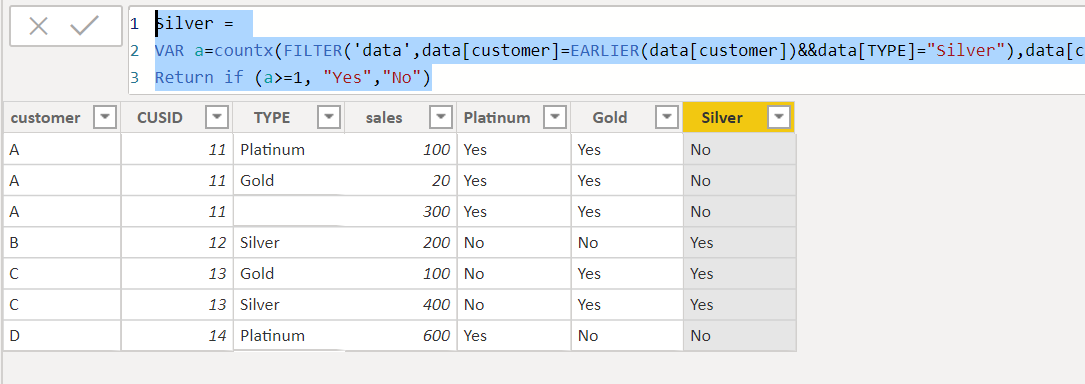The image size is (1085, 384).
Task: Select sales cell with value 20
Action: pos(400,181)
